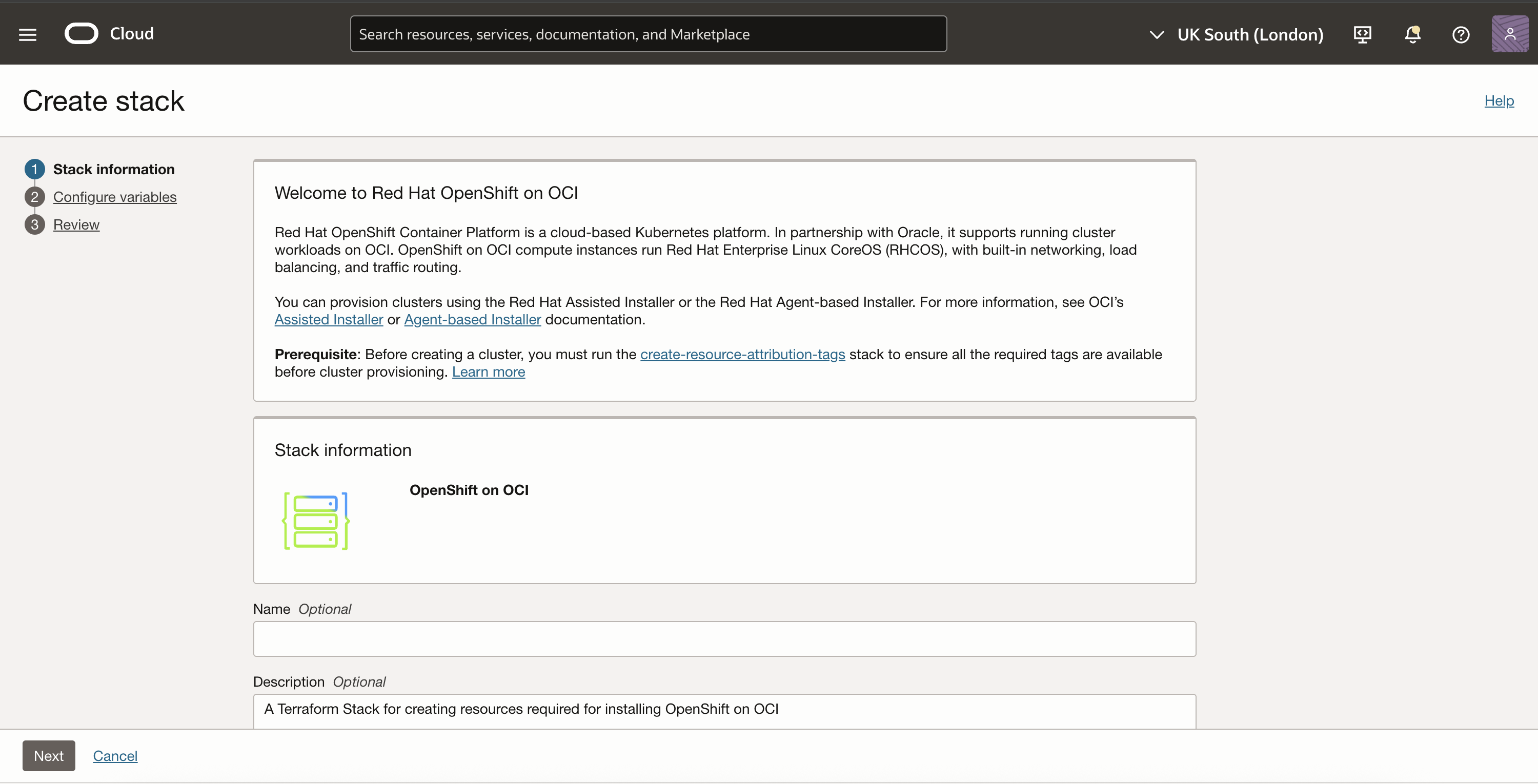
Task: Click the OpenShift on OCI stack icon
Action: [x=315, y=521]
